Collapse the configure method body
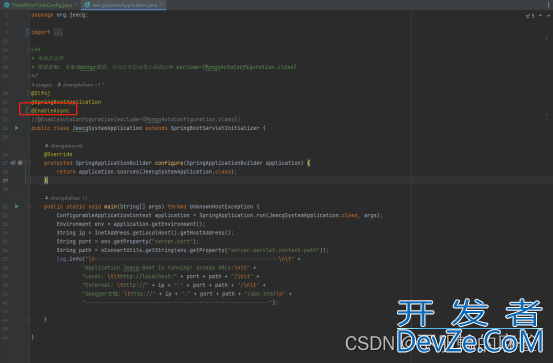 [x=29, y=163]
